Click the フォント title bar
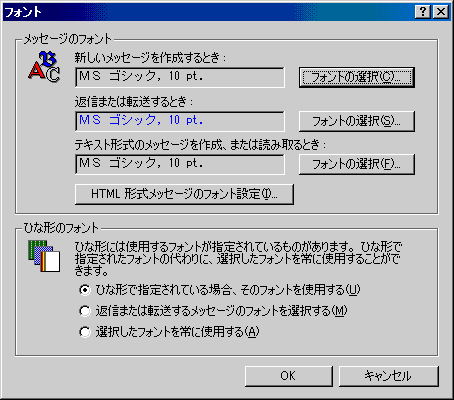This screenshot has width=454, height=400. pyautogui.click(x=208, y=12)
